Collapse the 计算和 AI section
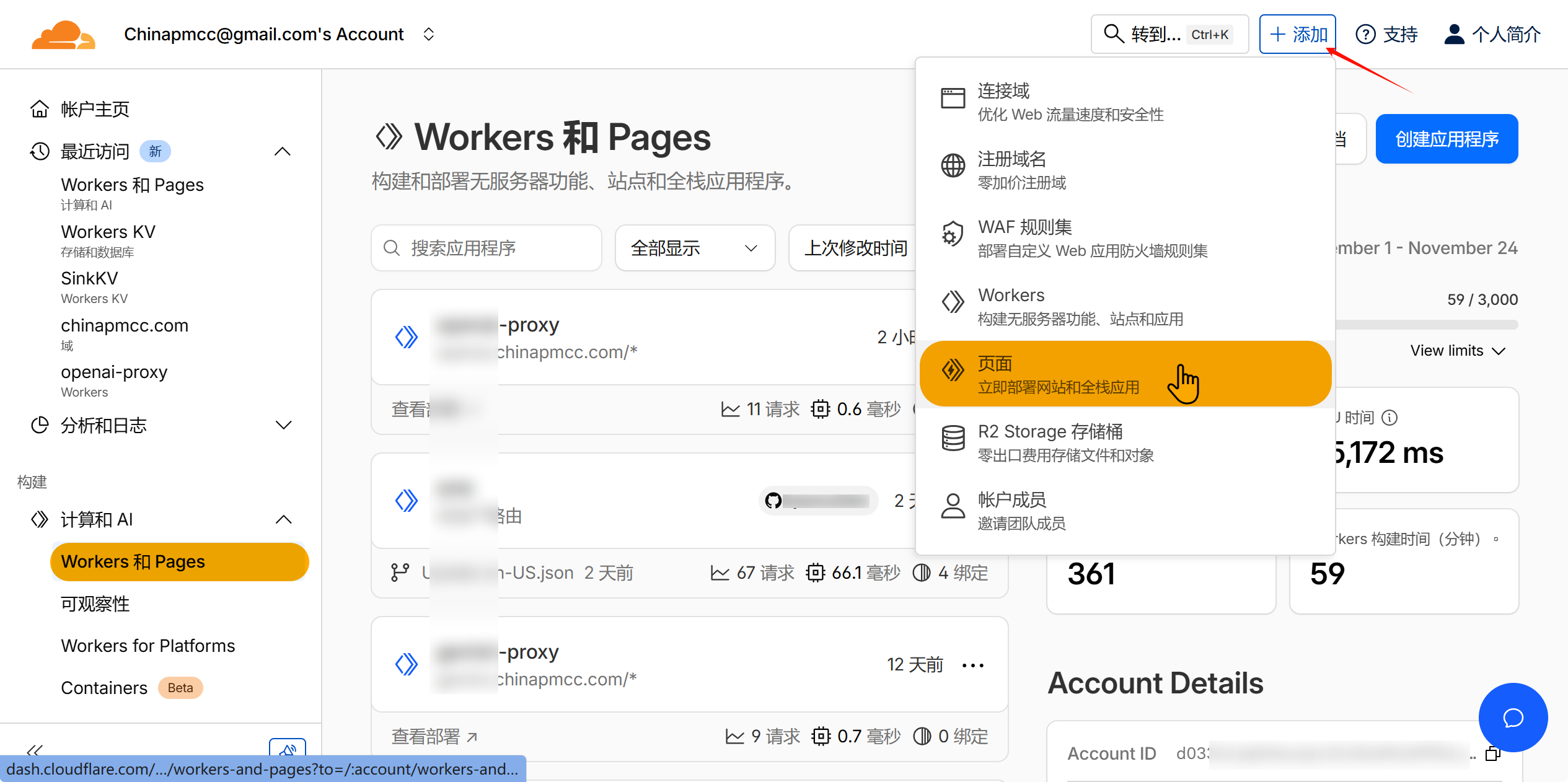The height and width of the screenshot is (782, 1568). tap(283, 519)
